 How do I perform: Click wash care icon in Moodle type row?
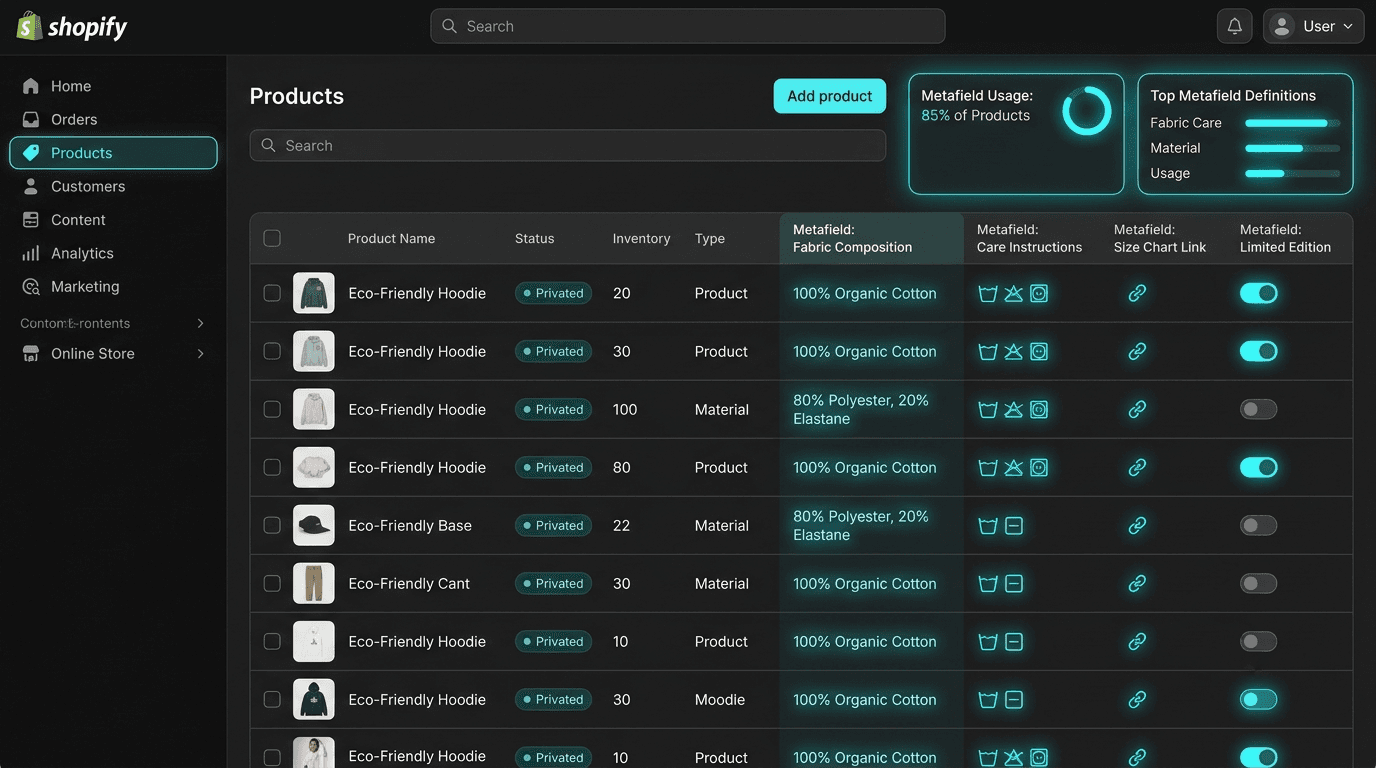(988, 700)
